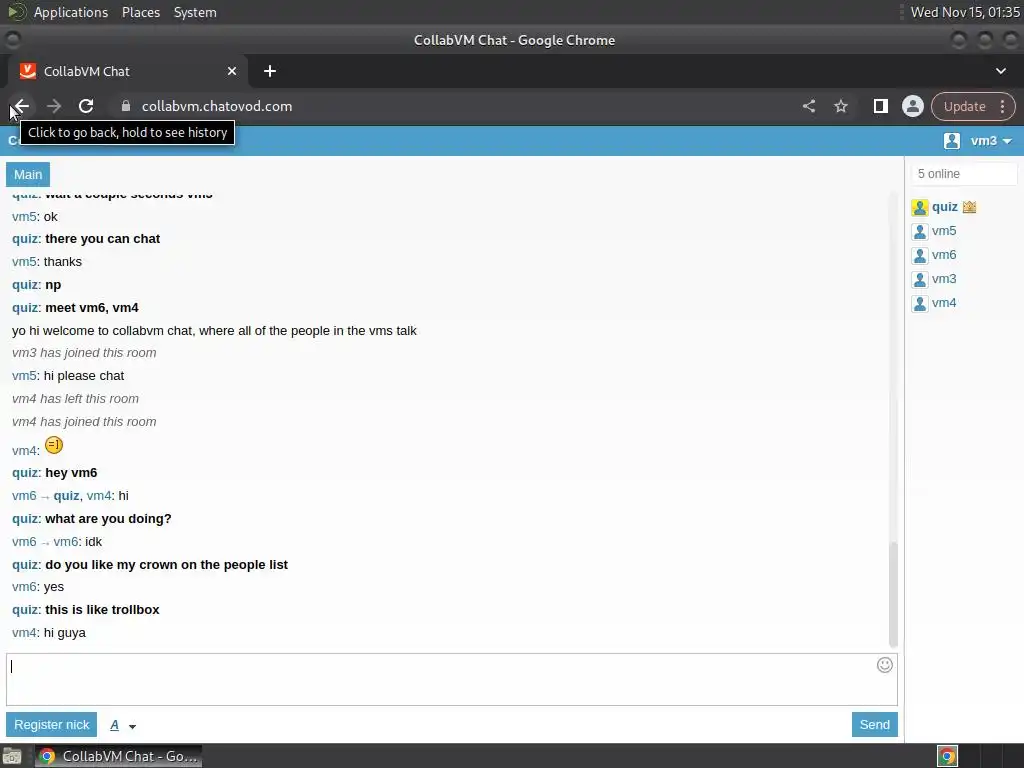The image size is (1024, 768).
Task: Click the crown icon next to quiz
Action: click(x=969, y=207)
